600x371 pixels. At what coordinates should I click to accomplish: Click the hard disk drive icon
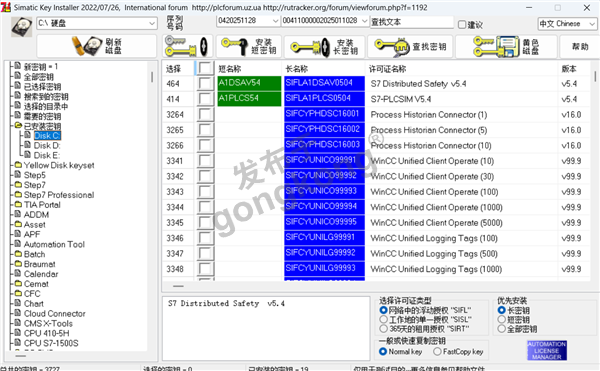(21, 26)
